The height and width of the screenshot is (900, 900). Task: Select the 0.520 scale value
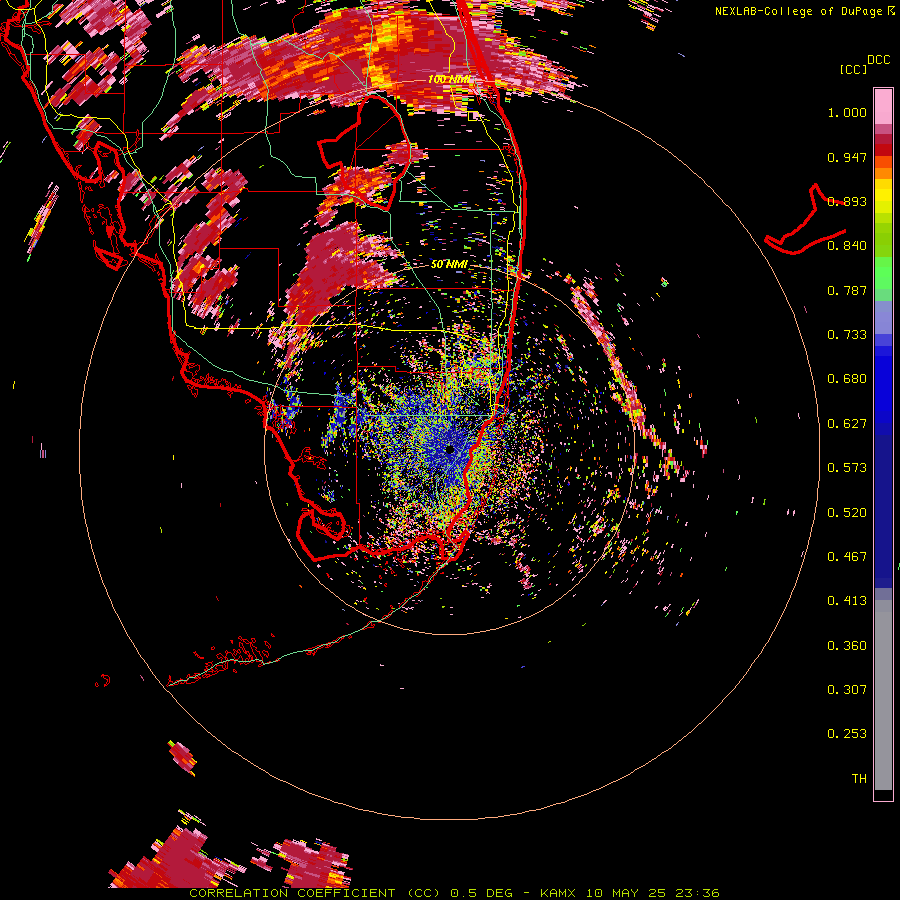(847, 513)
